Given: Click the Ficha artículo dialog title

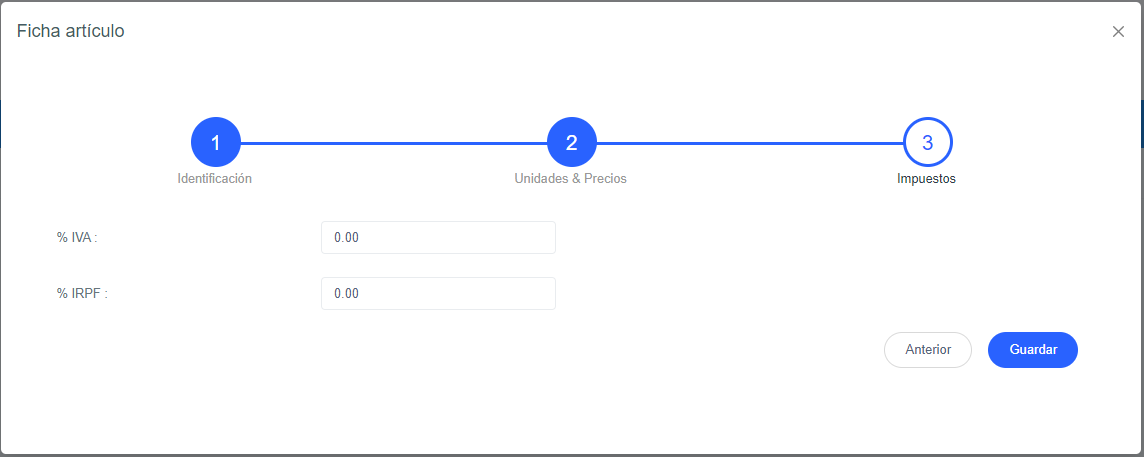Looking at the screenshot, I should point(71,31).
